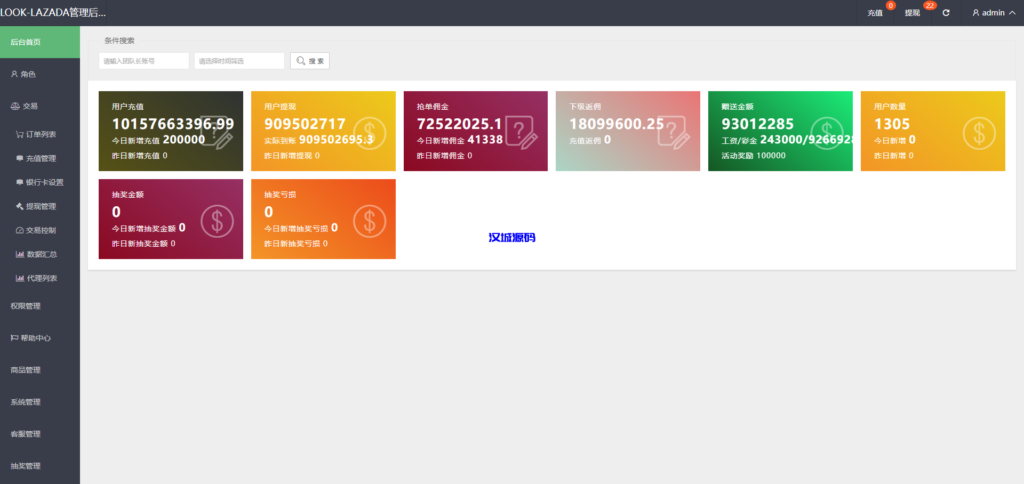
Task: Open 银行卡设置 in sidebar menu
Action: click(x=44, y=182)
